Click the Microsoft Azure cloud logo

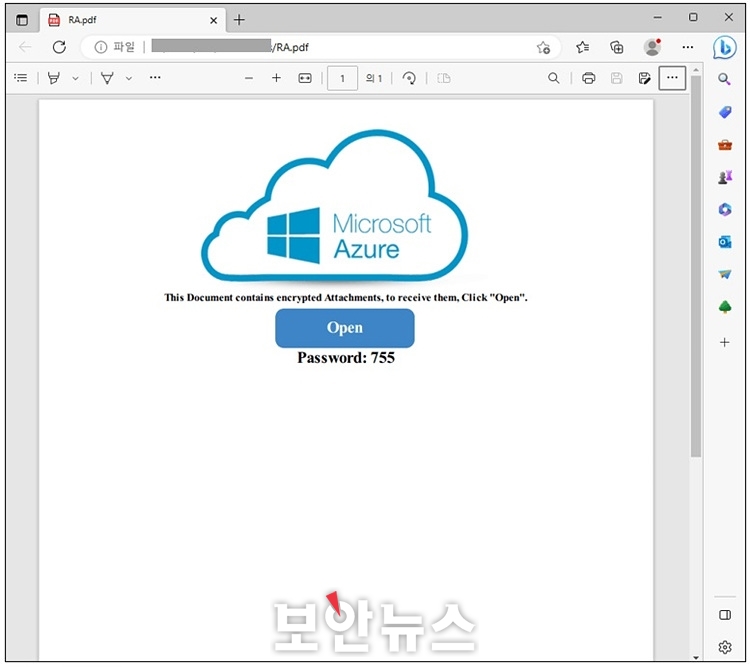(335, 206)
